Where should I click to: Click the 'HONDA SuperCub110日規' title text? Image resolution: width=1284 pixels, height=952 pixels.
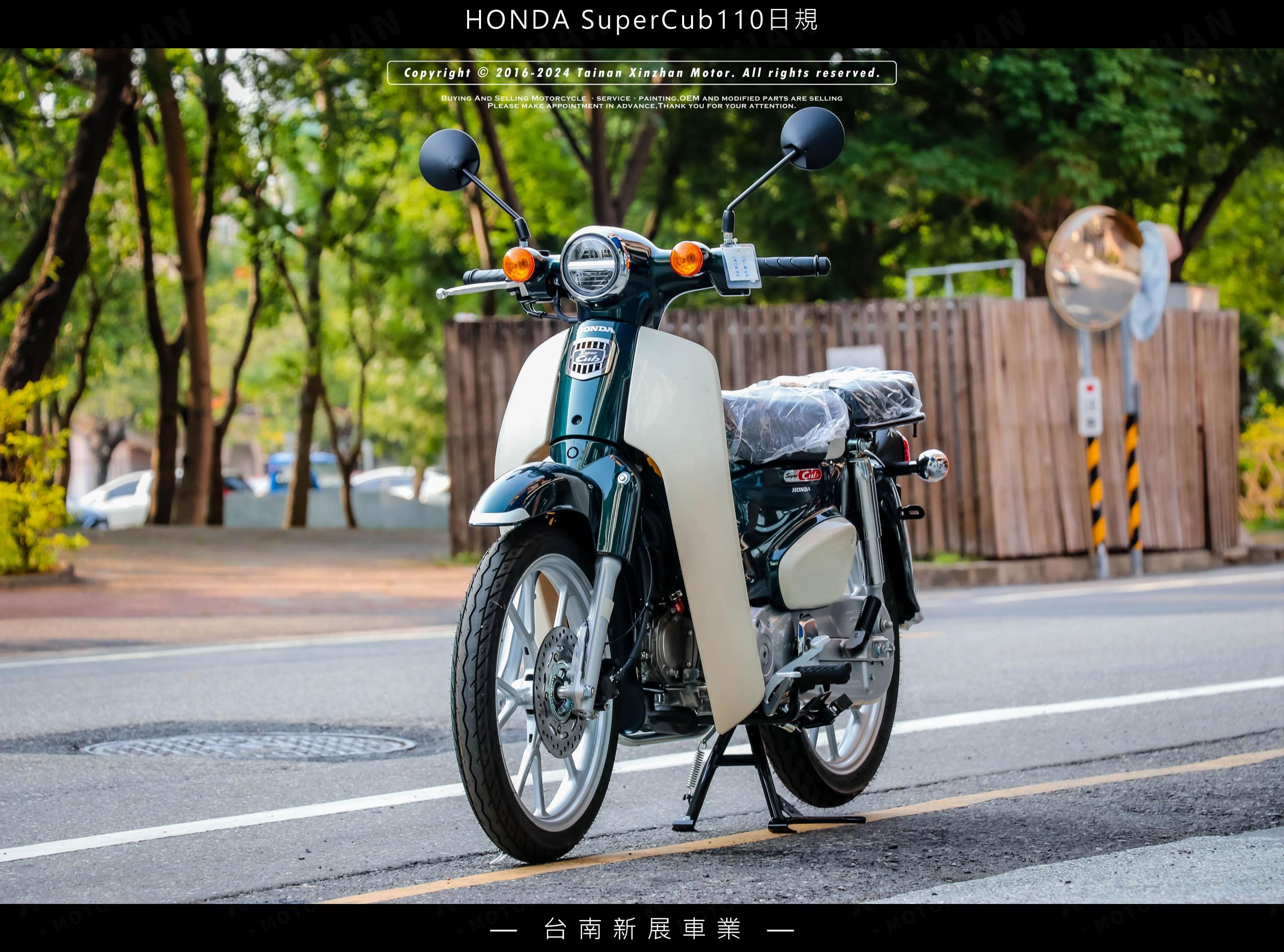(642, 21)
